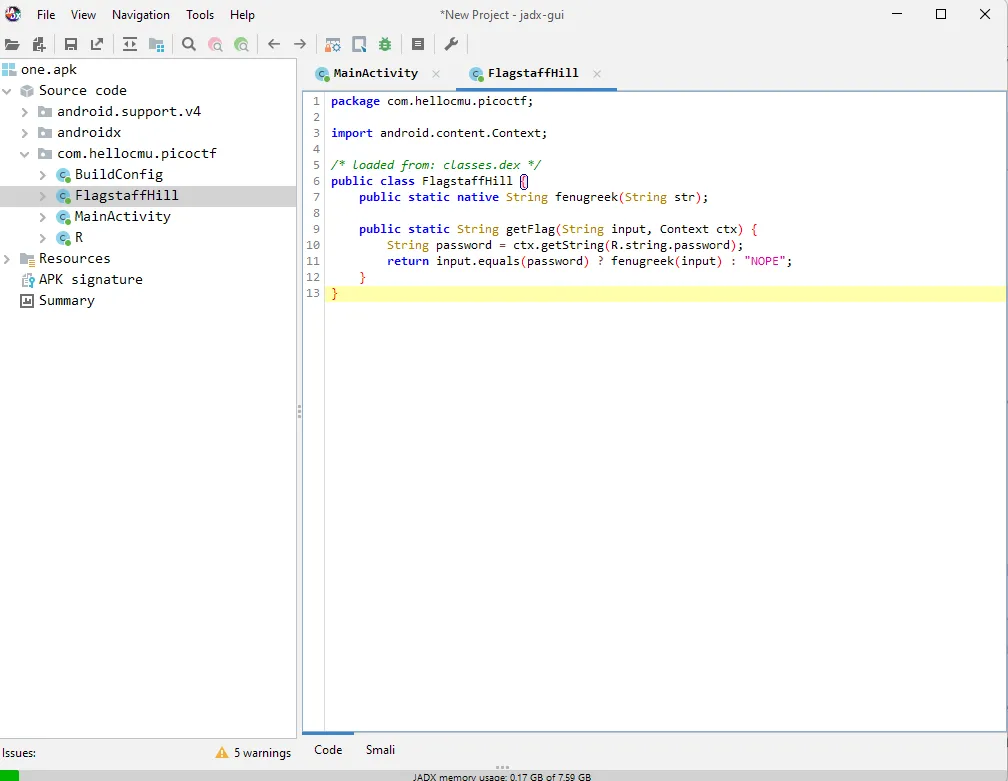Open the Navigation menu

tap(141, 15)
